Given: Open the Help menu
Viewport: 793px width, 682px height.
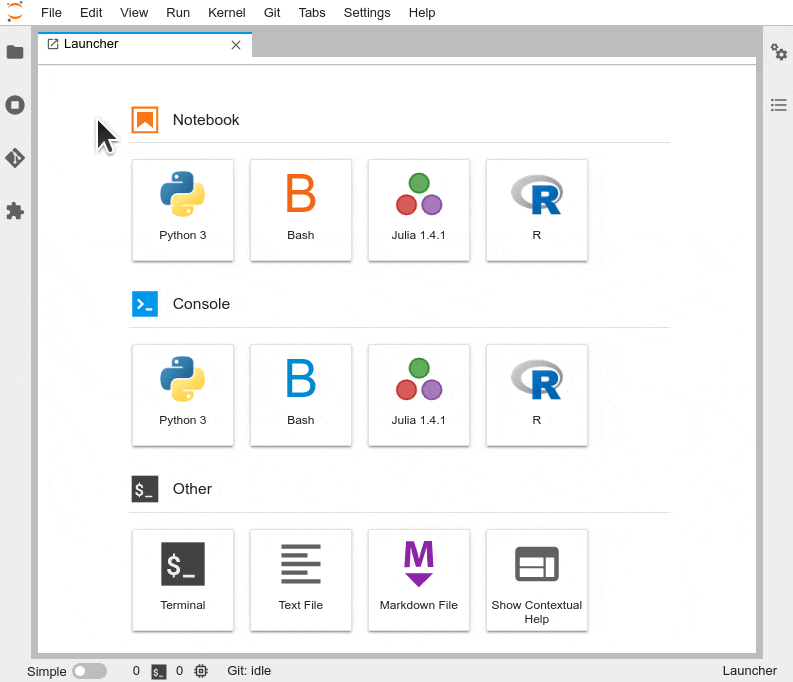Looking at the screenshot, I should point(422,13).
